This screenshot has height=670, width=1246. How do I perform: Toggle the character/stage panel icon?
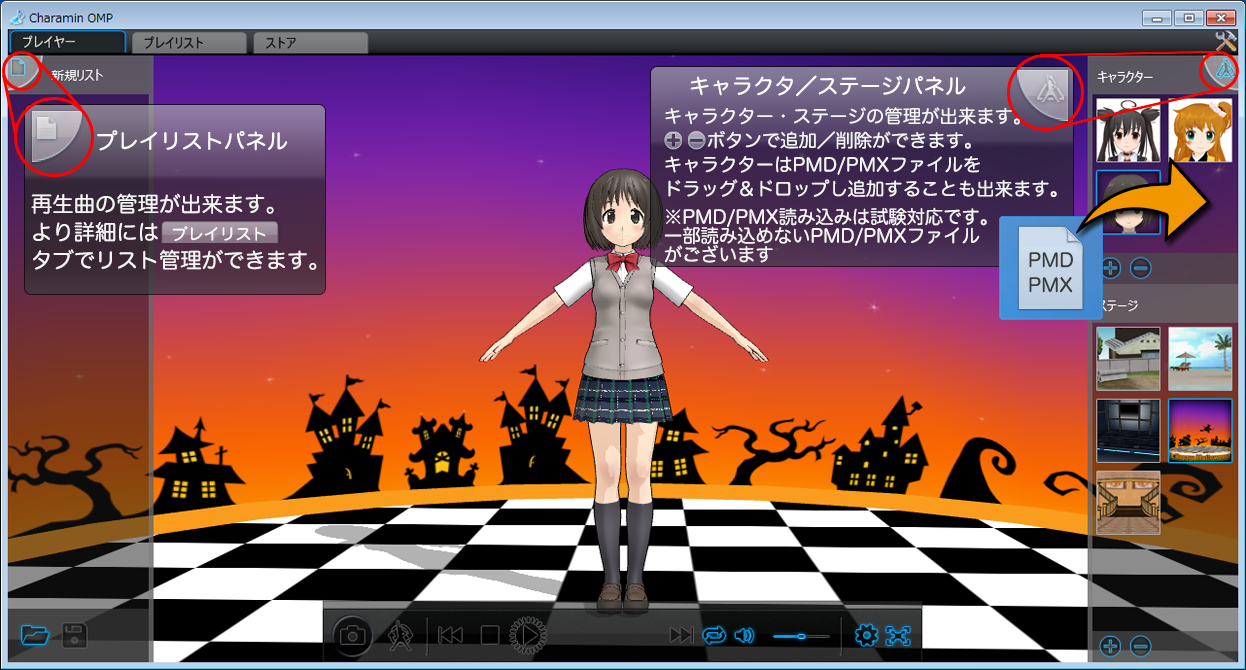1222,71
